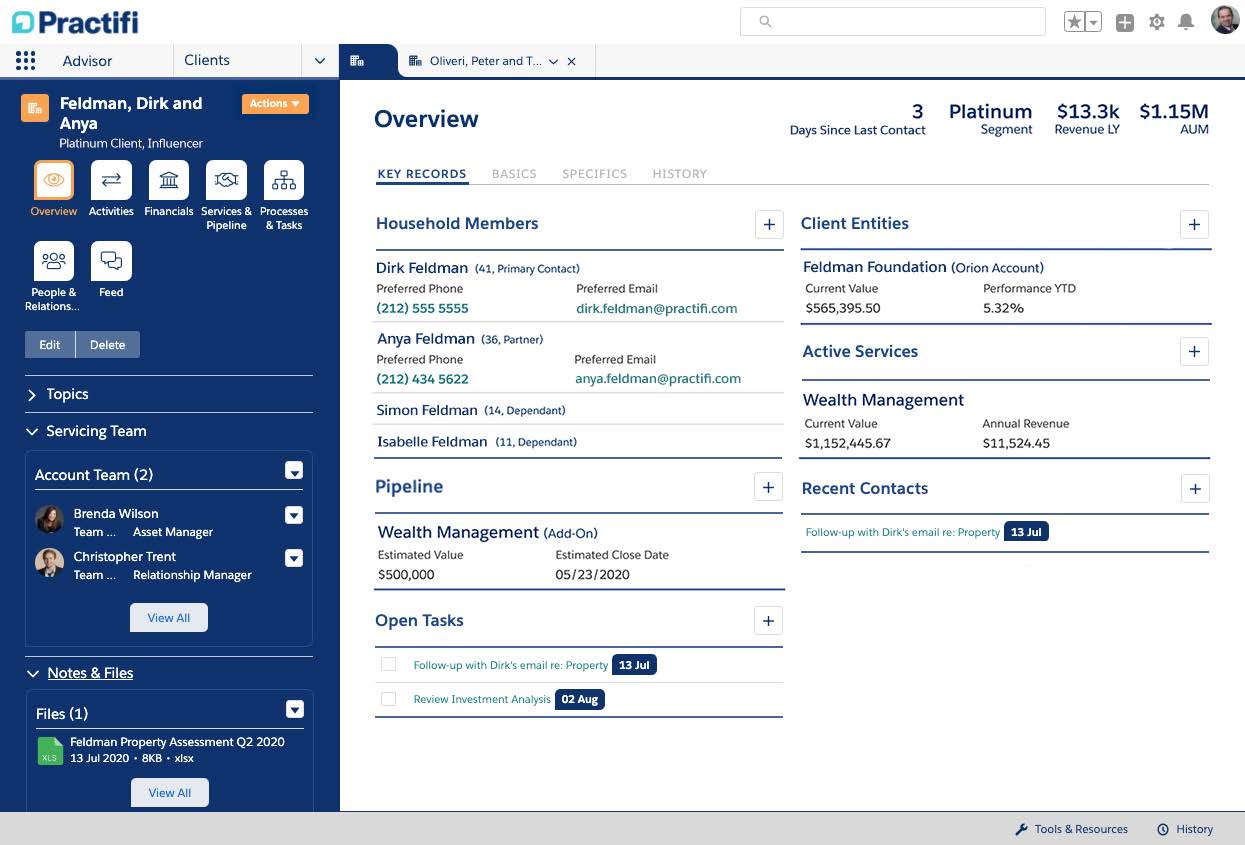The width and height of the screenshot is (1245, 845).
Task: Email dirk.feldman@practifi.com
Action: [657, 308]
